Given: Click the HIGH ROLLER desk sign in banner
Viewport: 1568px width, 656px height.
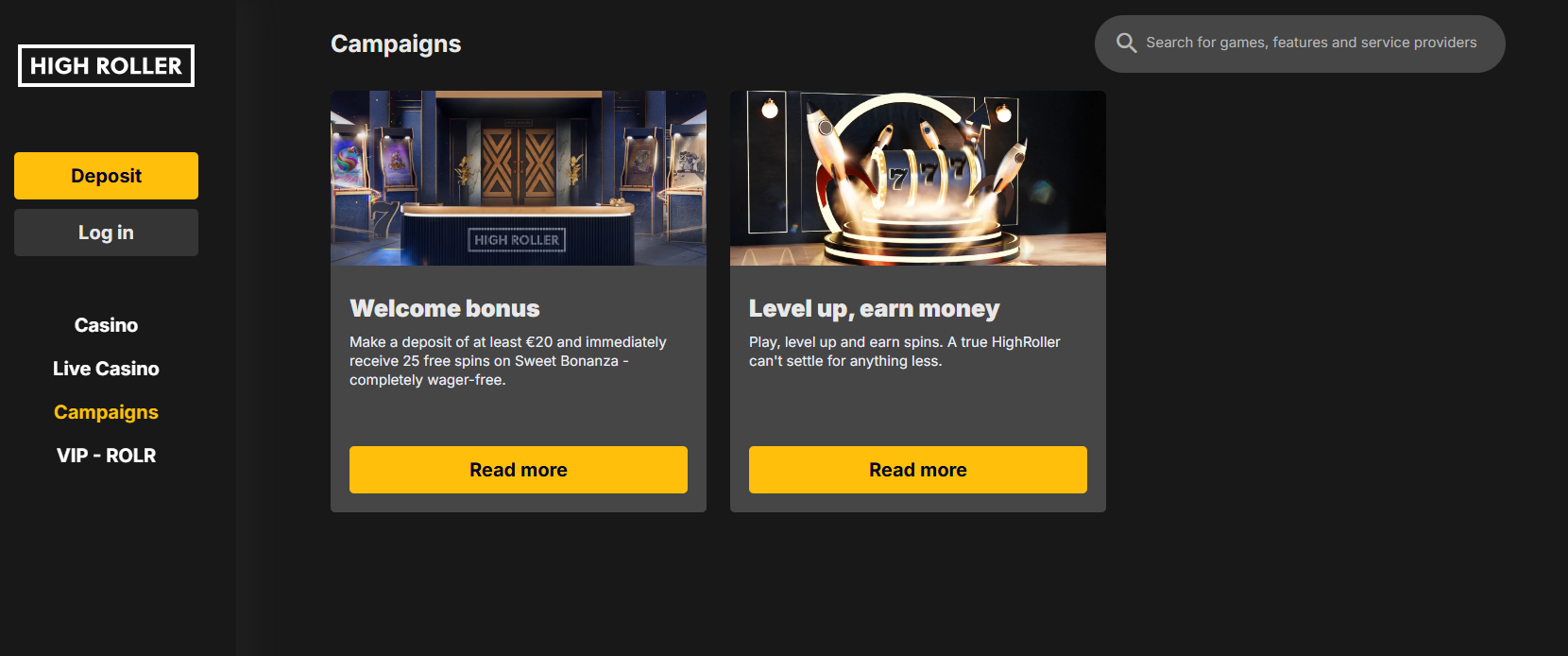Looking at the screenshot, I should tap(517, 240).
